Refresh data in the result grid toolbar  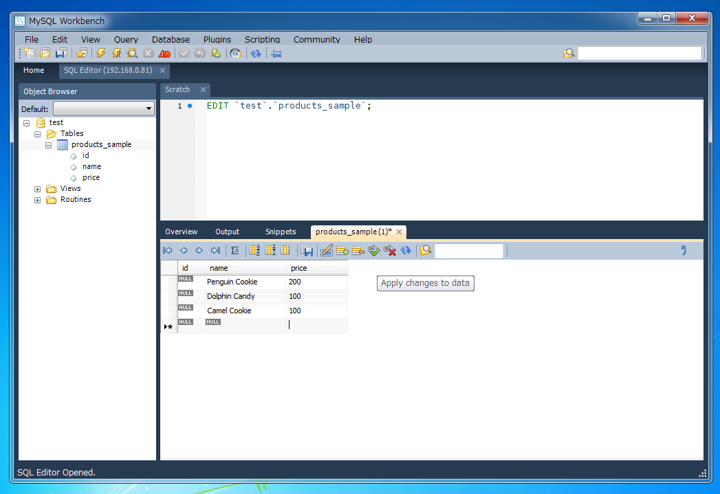(406, 250)
